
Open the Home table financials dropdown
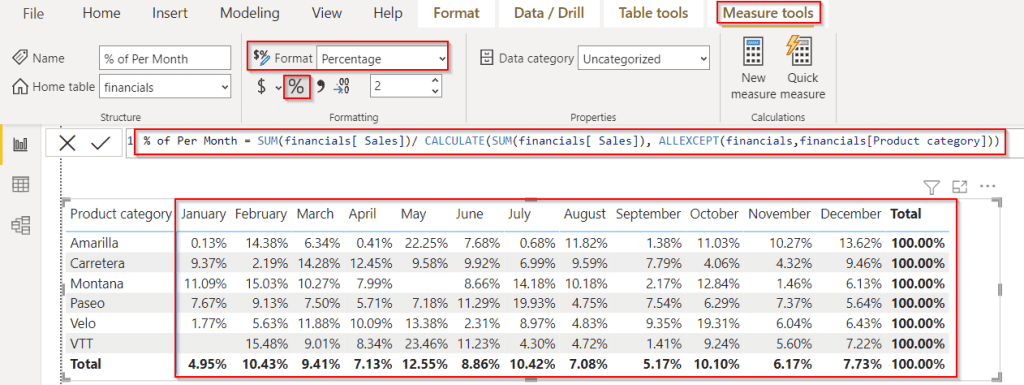165,86
